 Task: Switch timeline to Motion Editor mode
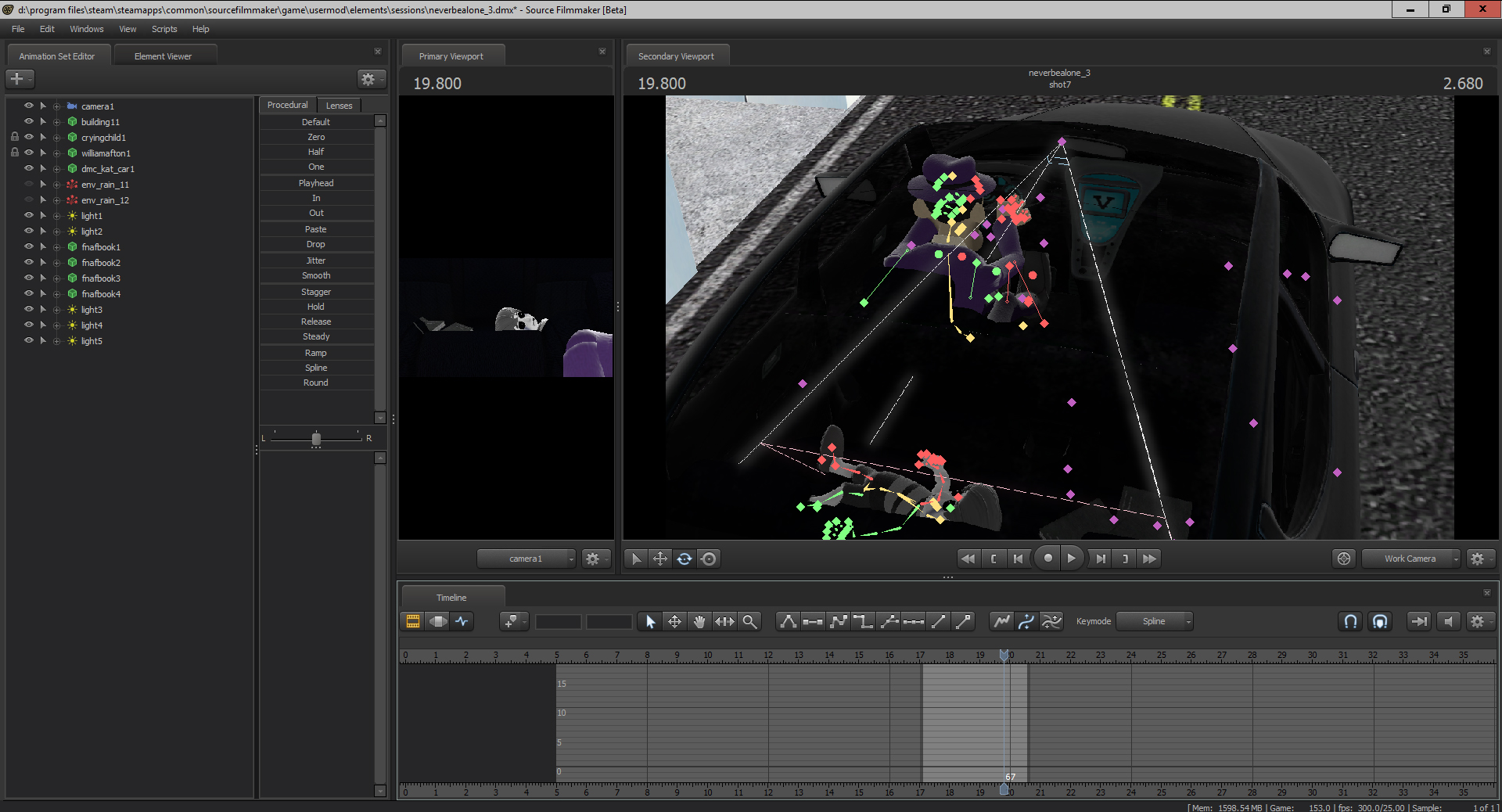coord(438,621)
